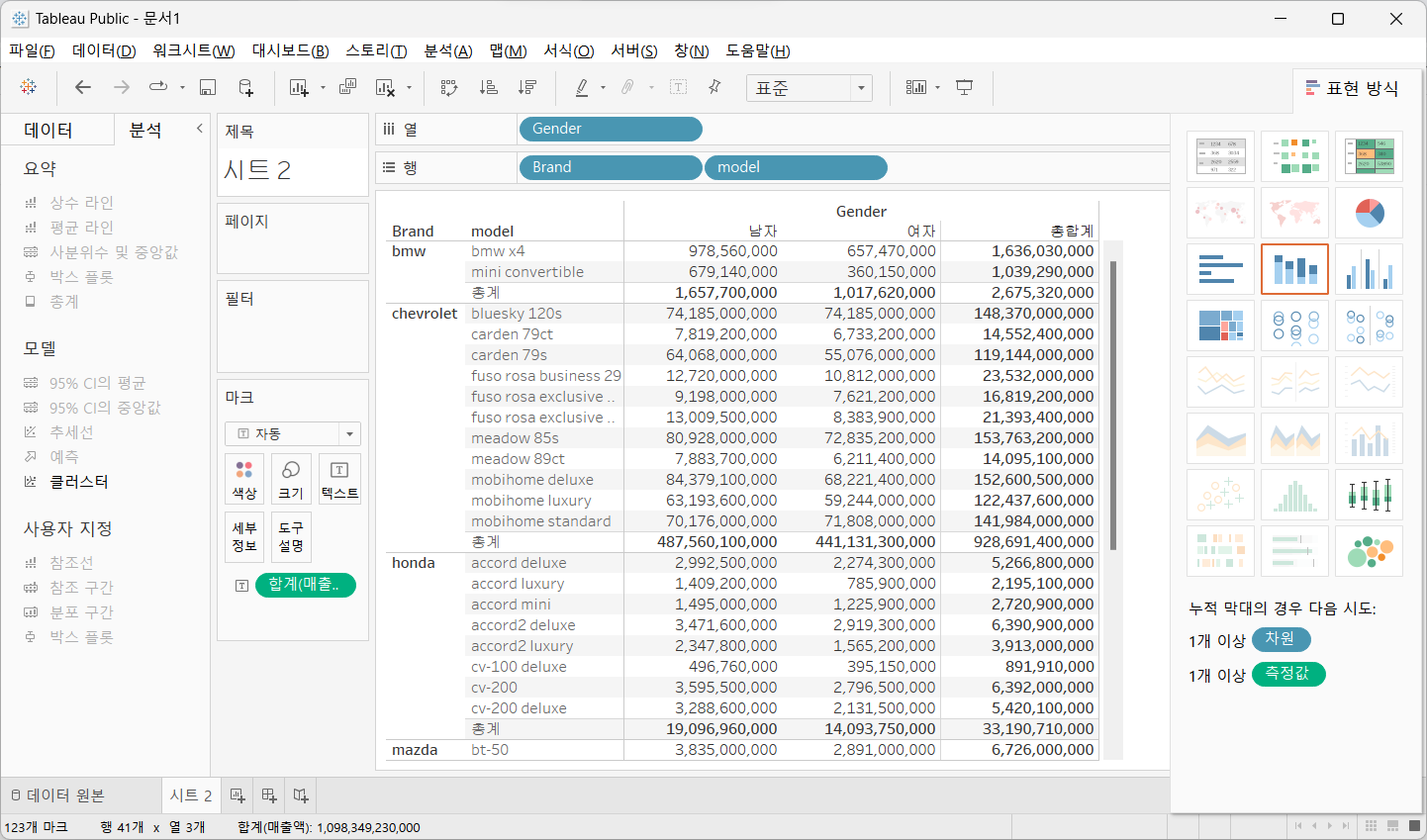Click the swap rows and columns icon
This screenshot has width=1427, height=840.
tap(449, 87)
